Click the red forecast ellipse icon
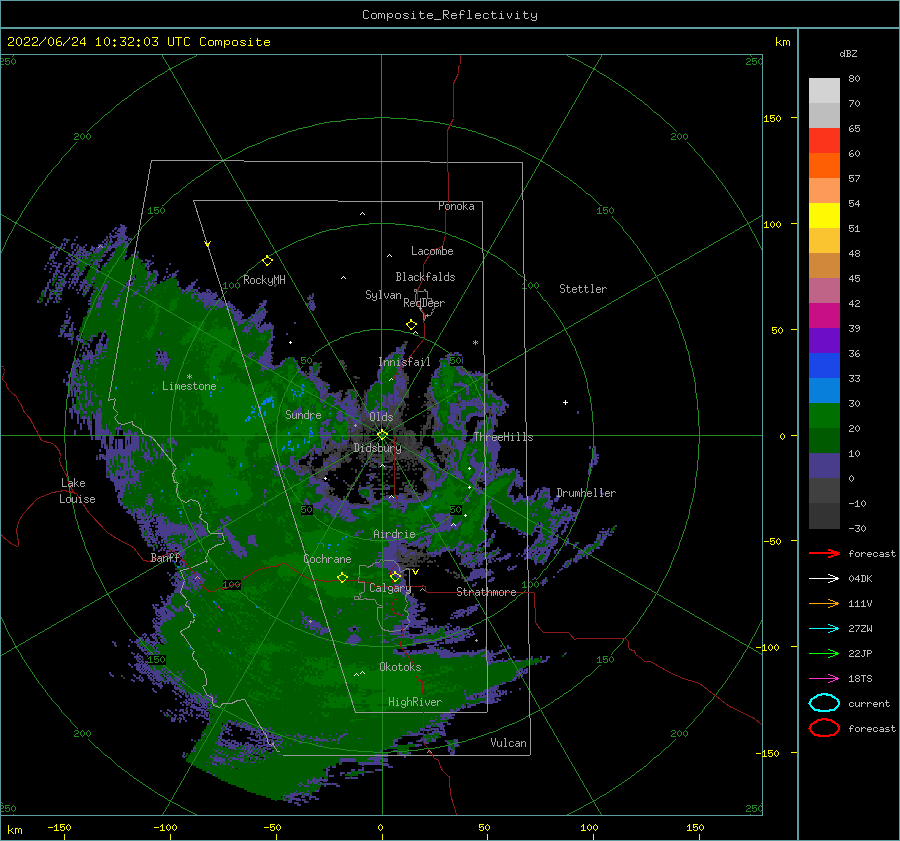 pyautogui.click(x=824, y=728)
